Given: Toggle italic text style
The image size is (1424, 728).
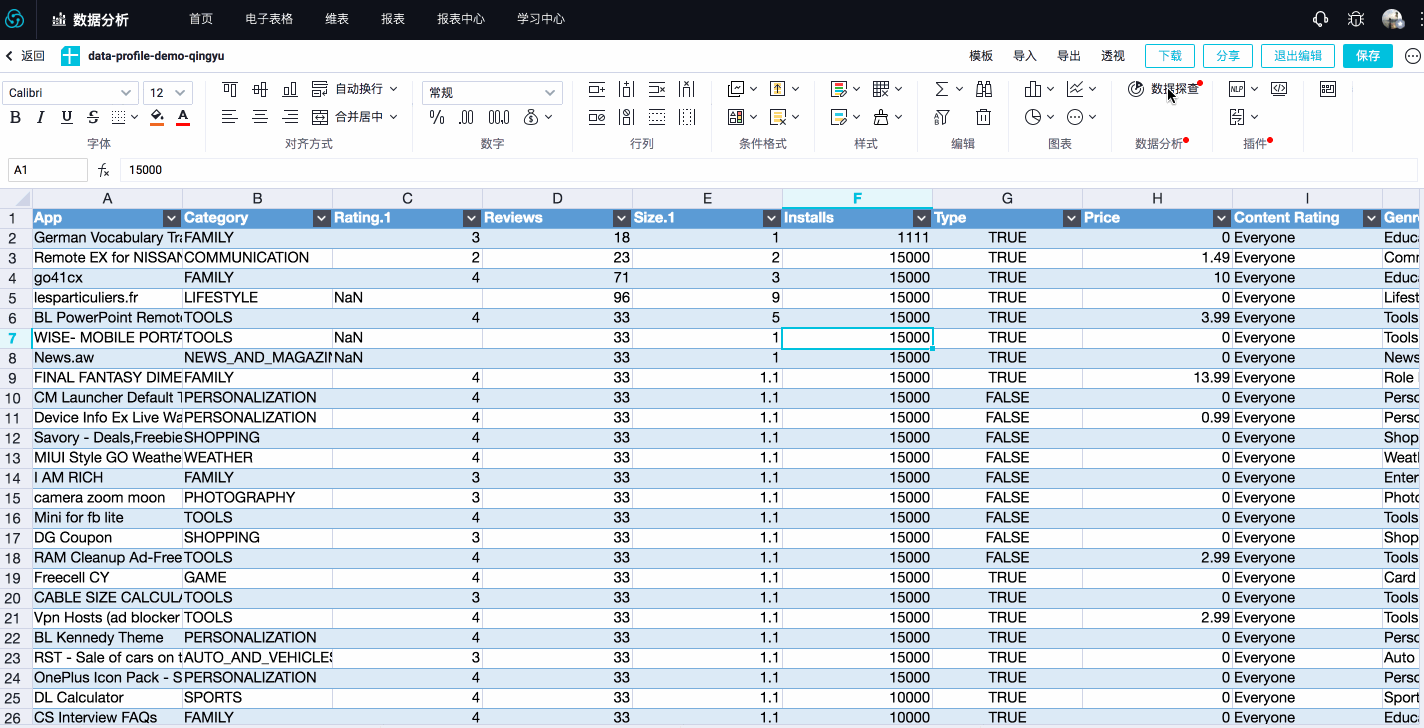Looking at the screenshot, I should [x=40, y=117].
